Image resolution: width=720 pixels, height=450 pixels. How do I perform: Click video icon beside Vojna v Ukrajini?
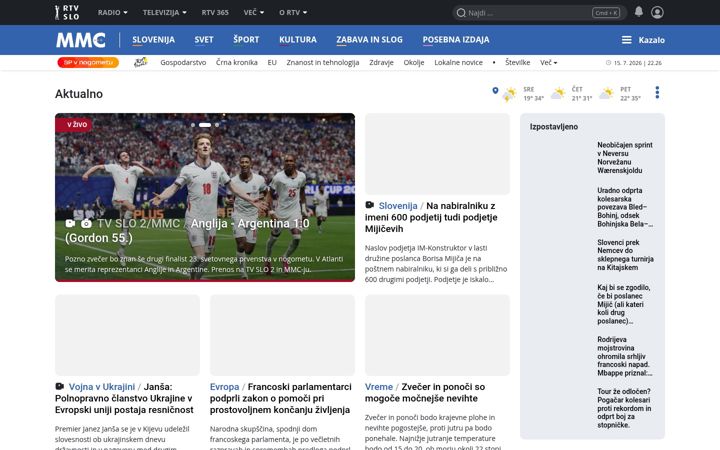60,386
